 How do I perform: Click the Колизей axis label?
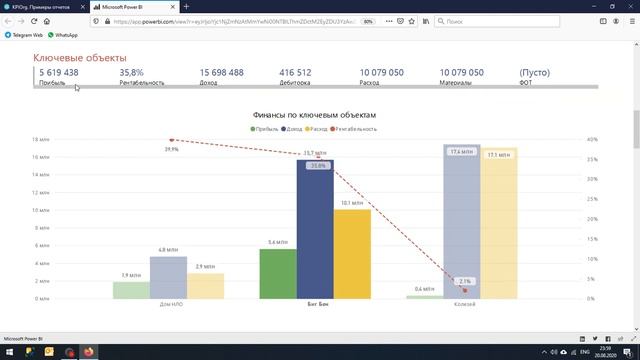tap(464, 304)
